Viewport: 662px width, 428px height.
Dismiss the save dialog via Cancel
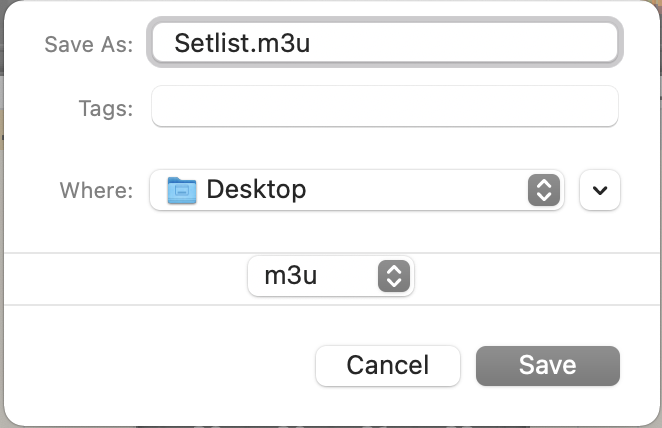pos(388,365)
